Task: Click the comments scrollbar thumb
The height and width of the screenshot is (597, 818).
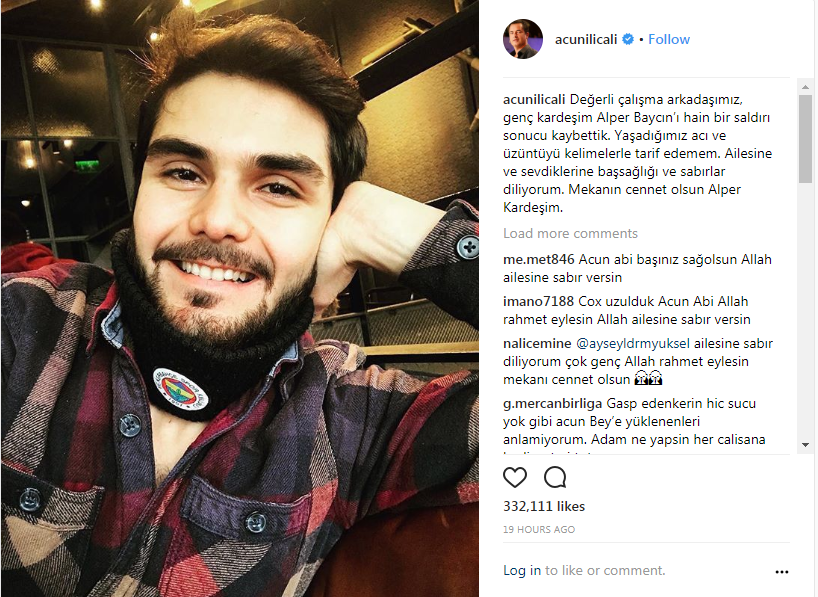Action: coord(805,138)
